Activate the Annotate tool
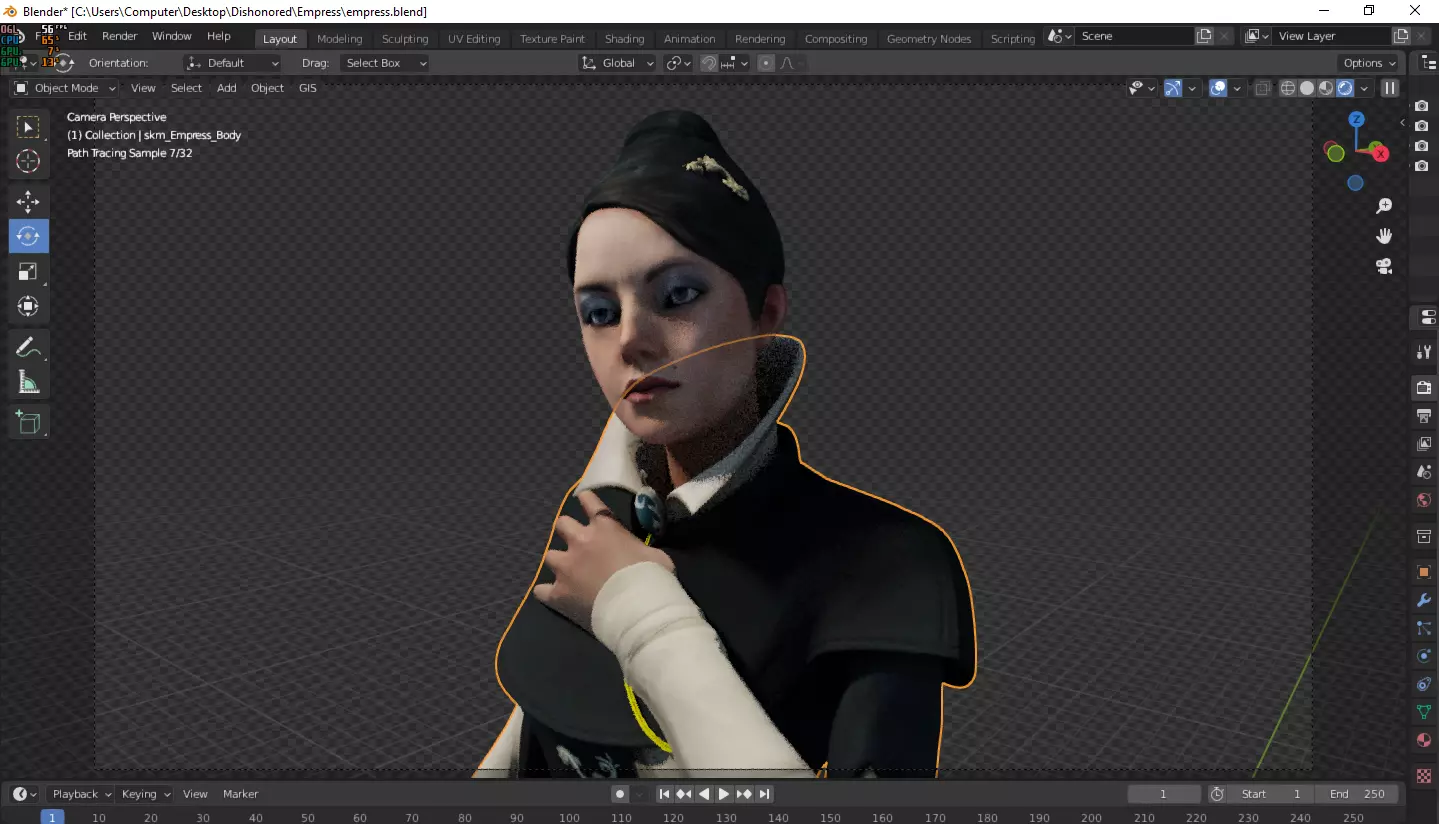1439x824 pixels. [28, 347]
